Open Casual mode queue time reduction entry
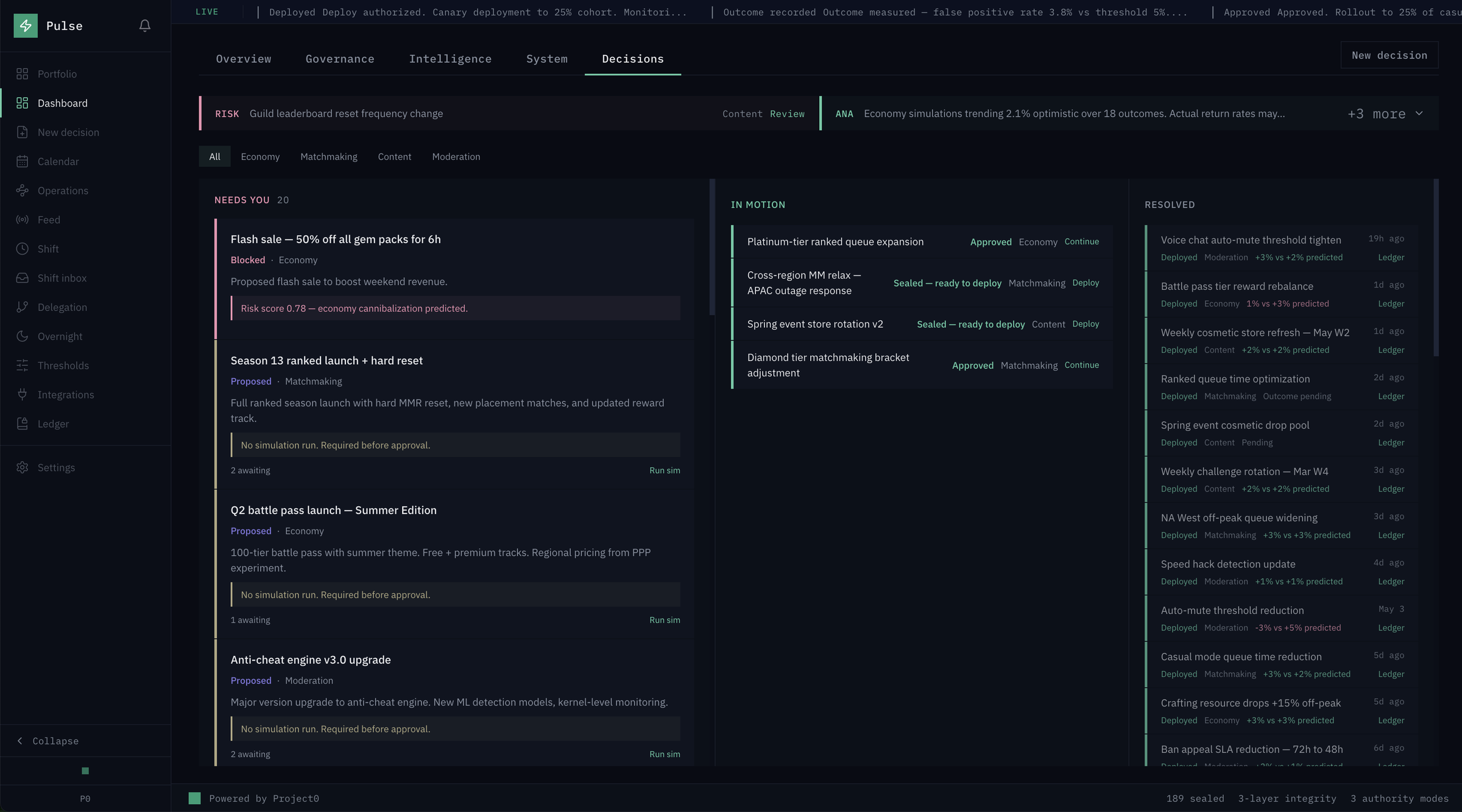 pos(1282,665)
